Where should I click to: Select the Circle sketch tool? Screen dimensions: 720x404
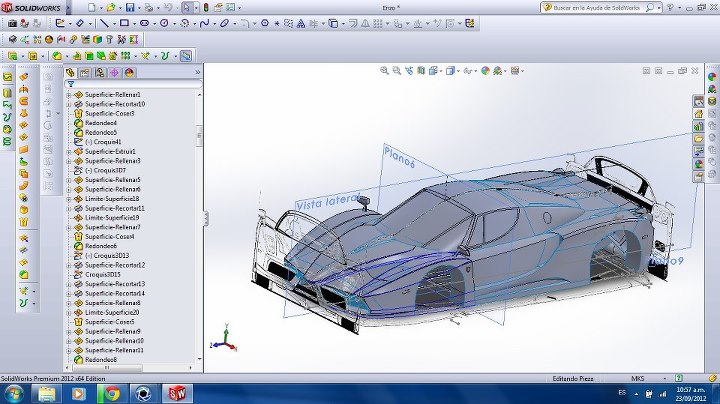(164, 23)
